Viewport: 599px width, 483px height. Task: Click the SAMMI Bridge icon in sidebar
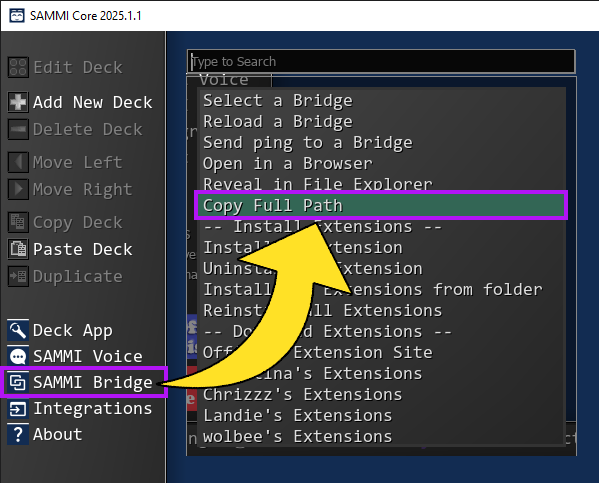18,382
